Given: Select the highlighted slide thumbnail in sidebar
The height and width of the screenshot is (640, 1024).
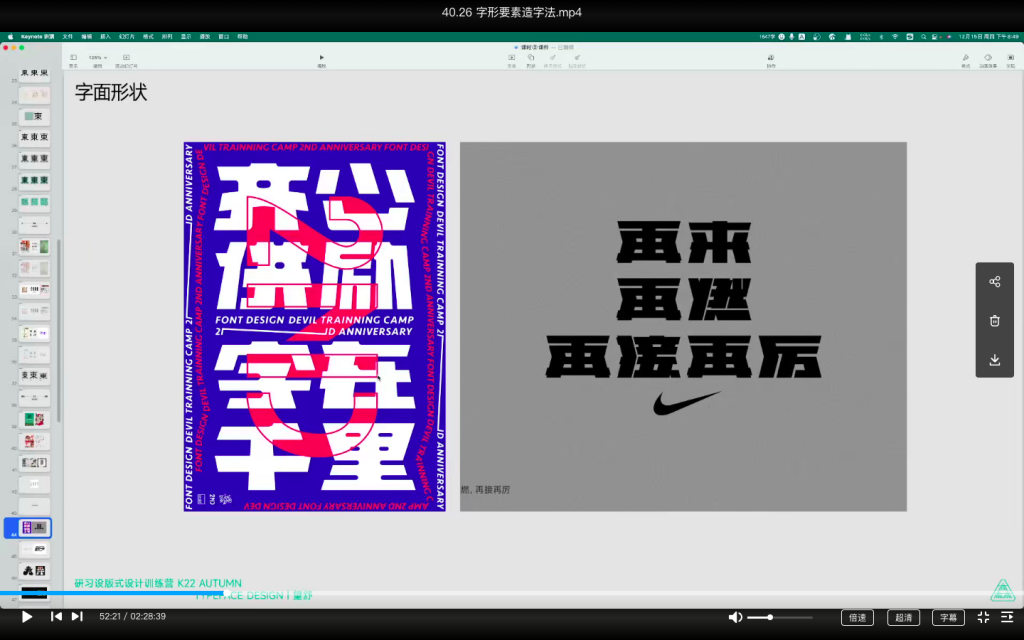Looking at the screenshot, I should 34,527.
